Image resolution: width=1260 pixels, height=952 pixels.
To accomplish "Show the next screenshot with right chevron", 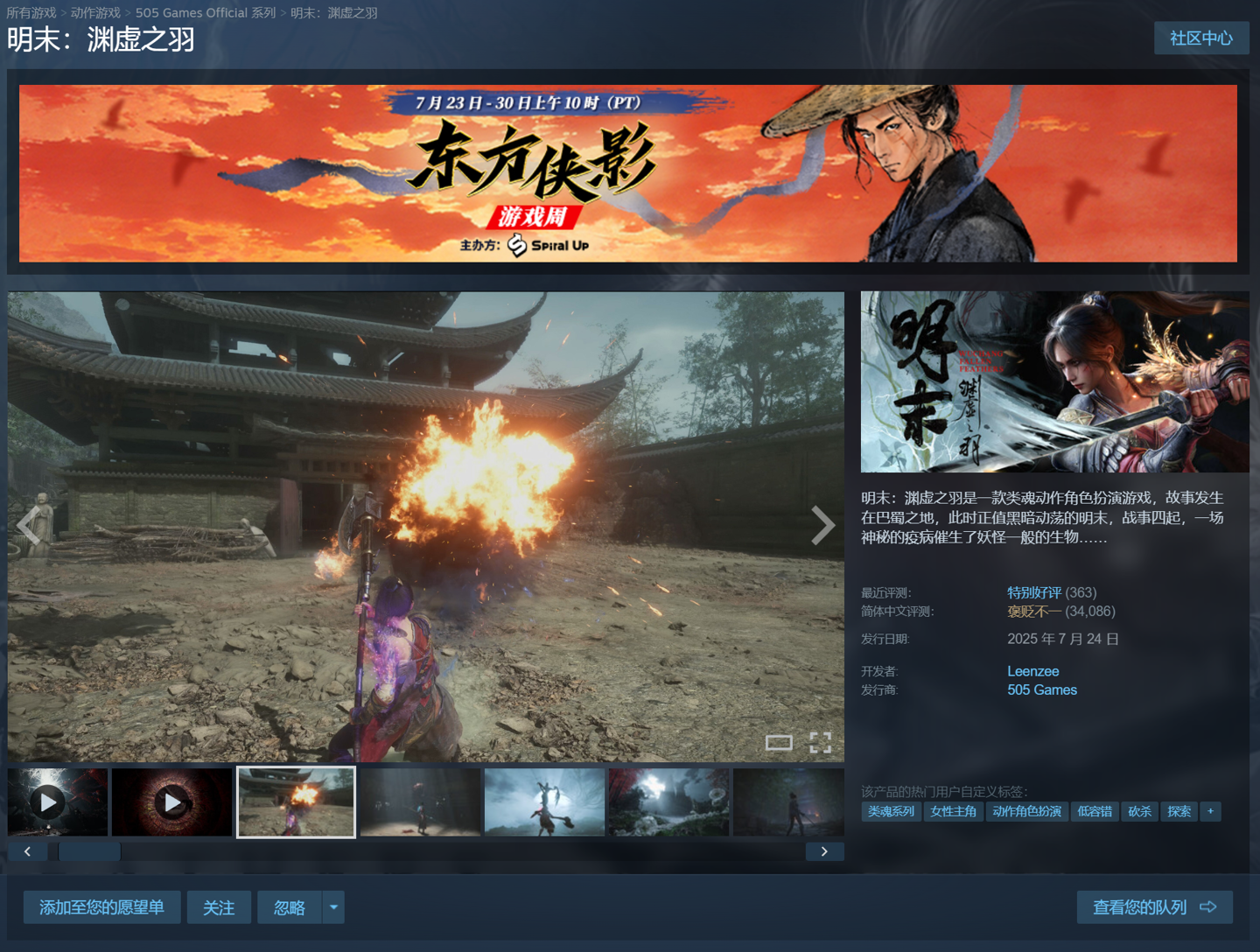I will click(x=822, y=525).
